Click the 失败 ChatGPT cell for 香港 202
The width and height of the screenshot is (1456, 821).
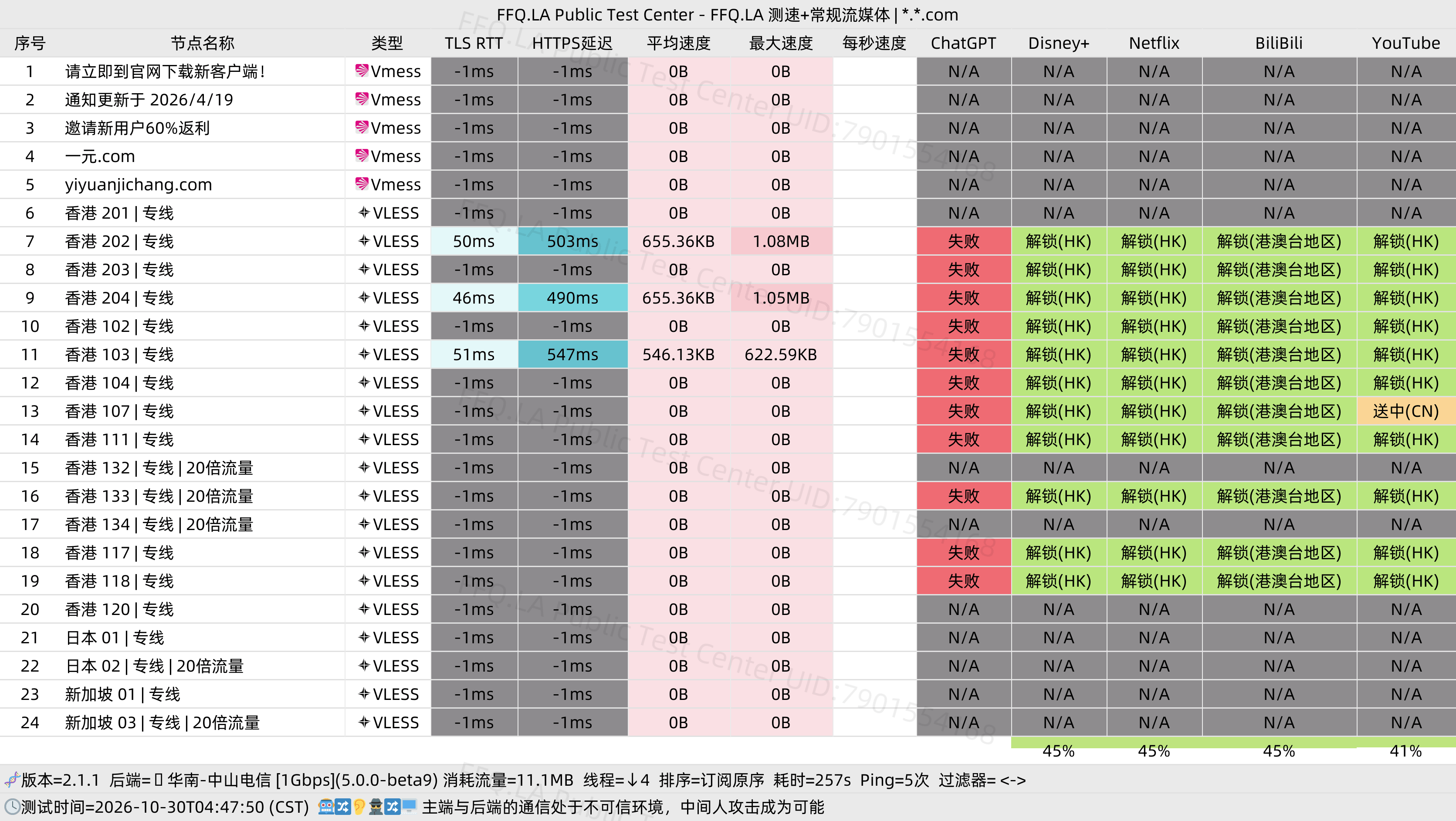(x=963, y=241)
